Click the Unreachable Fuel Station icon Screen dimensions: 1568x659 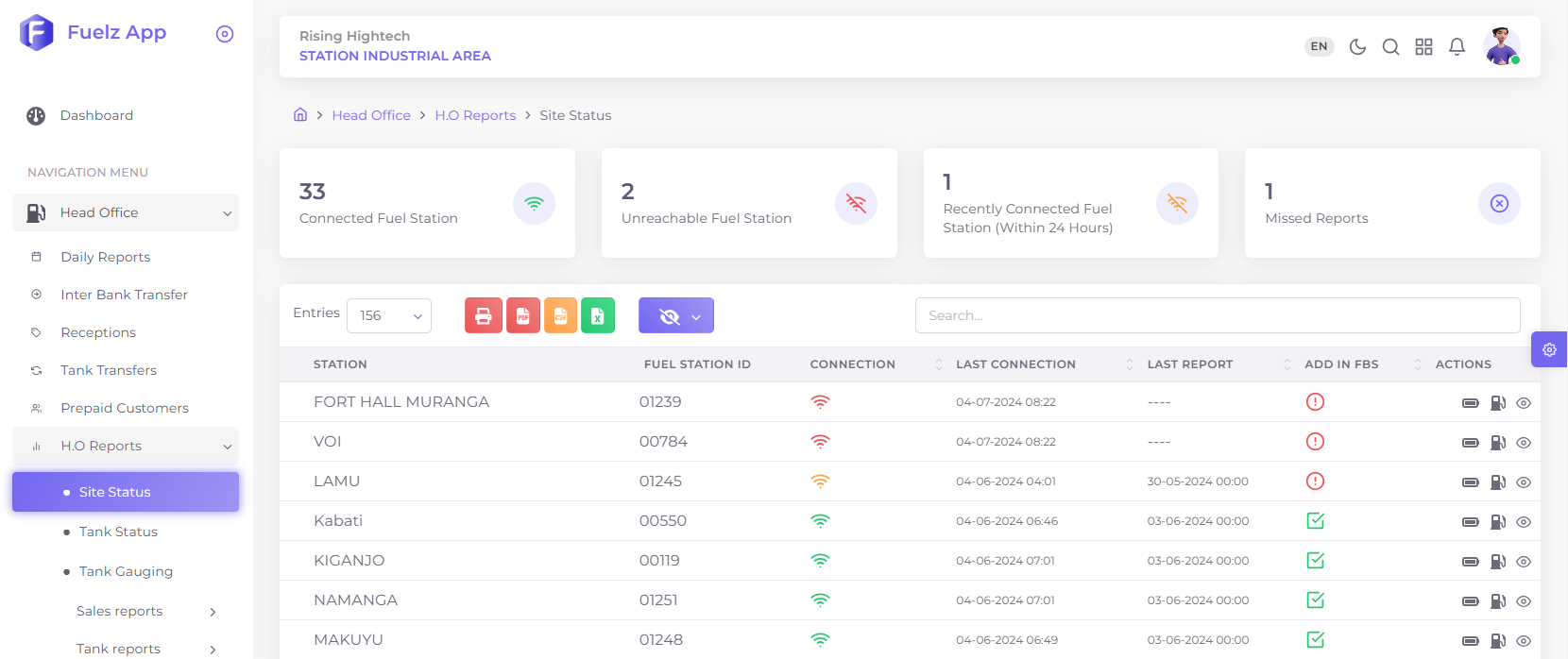[856, 203]
